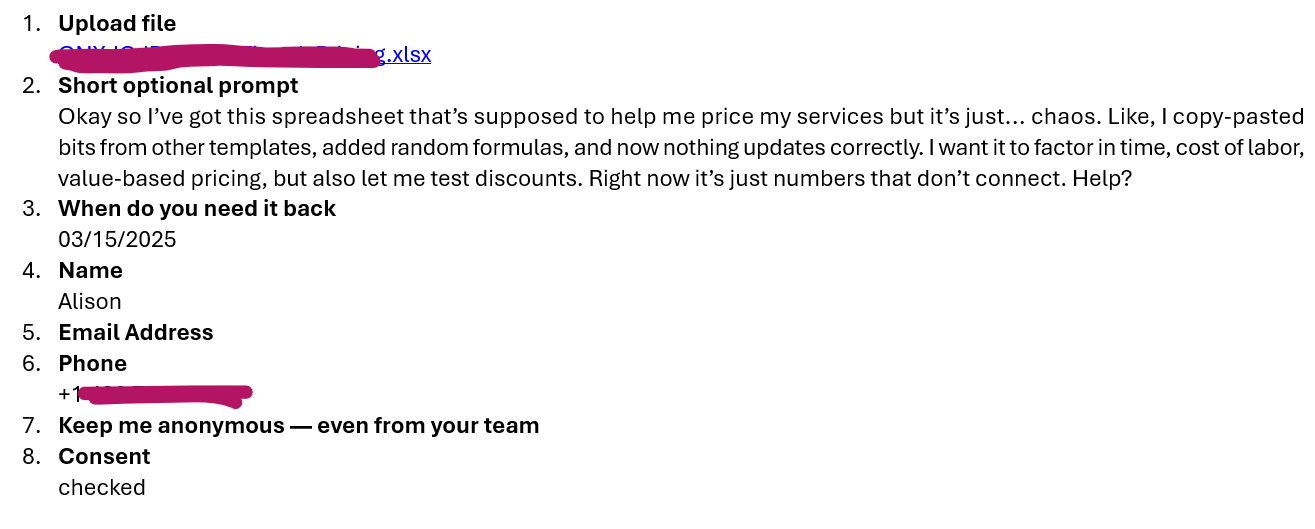The image size is (1315, 529).
Task: Click the "Upload file" heading
Action: [x=117, y=23]
